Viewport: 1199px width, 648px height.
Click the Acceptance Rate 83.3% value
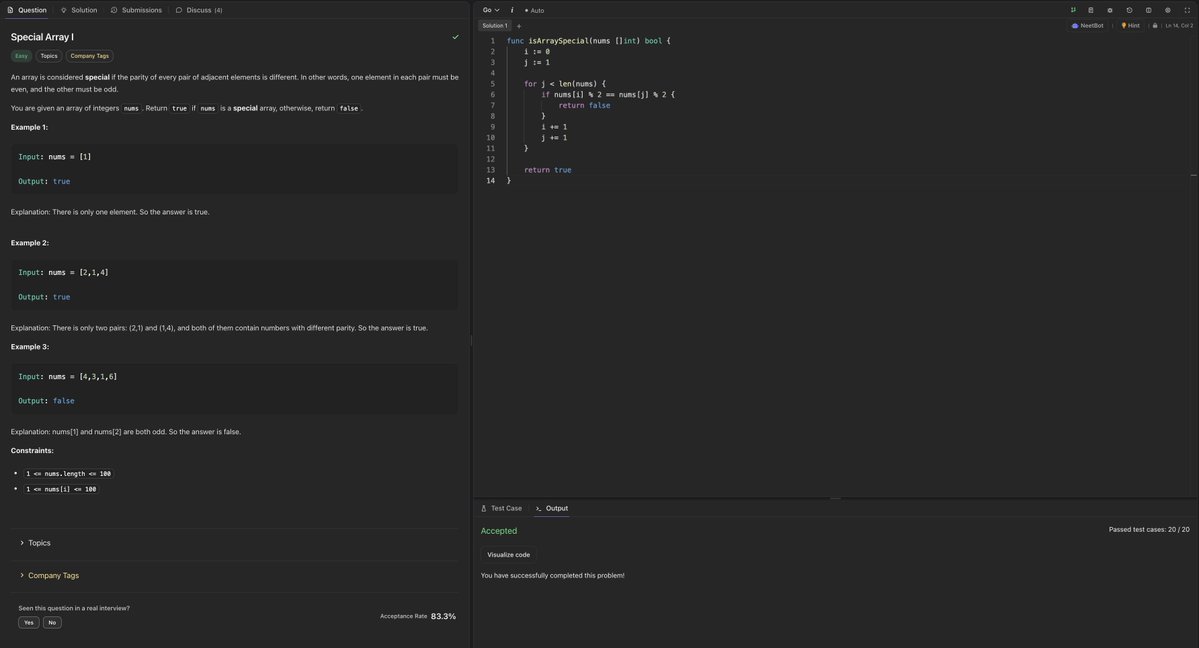coord(443,616)
